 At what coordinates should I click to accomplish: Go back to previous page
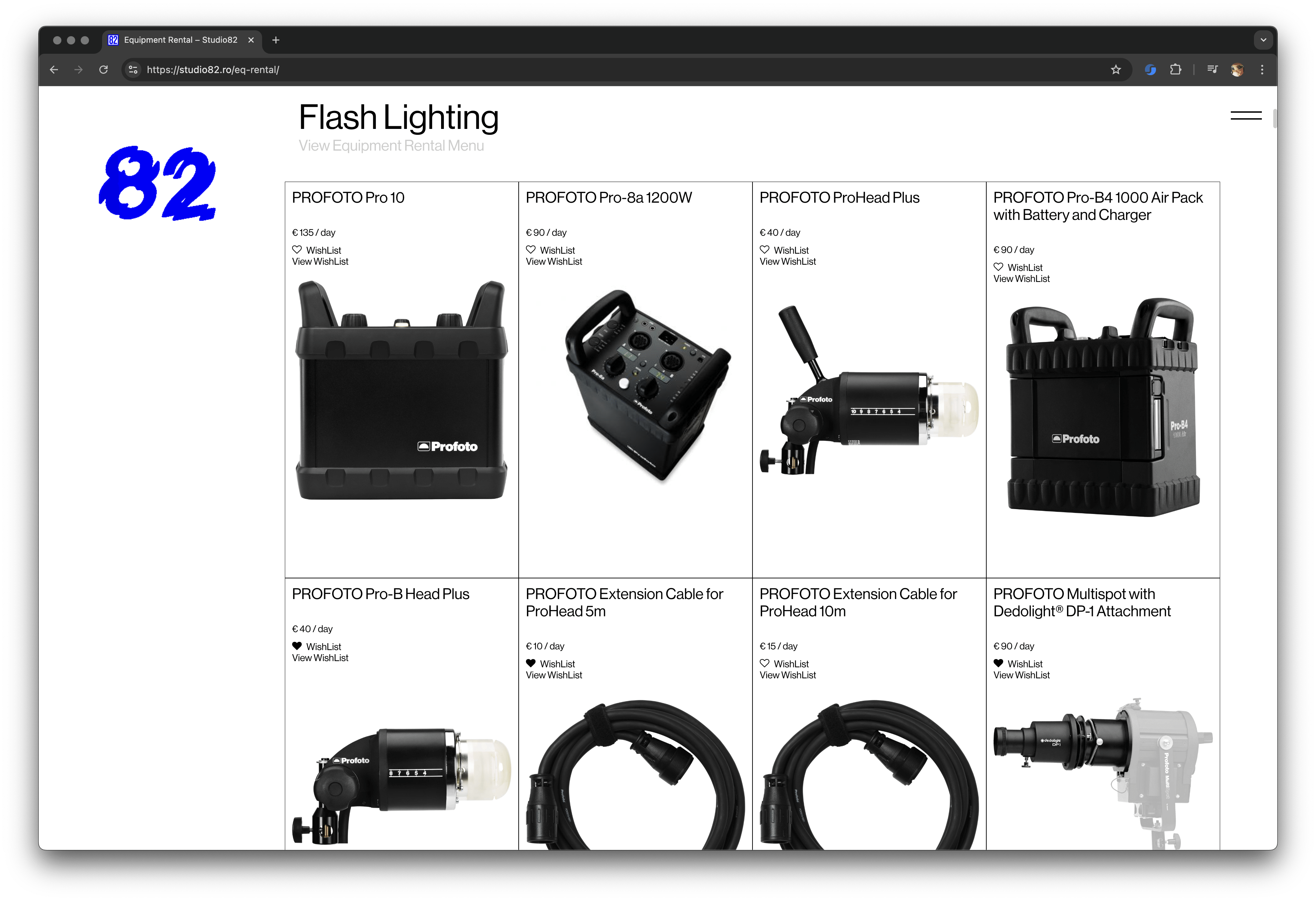[x=54, y=70]
